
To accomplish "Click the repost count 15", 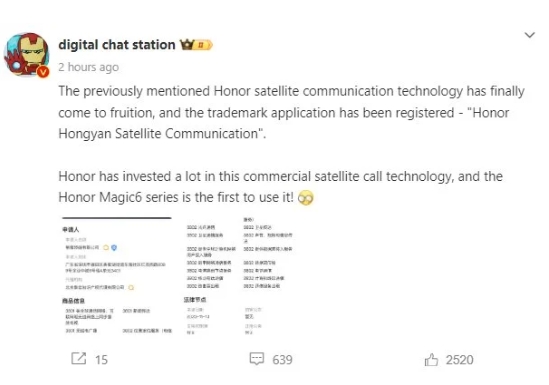I will (x=102, y=360).
